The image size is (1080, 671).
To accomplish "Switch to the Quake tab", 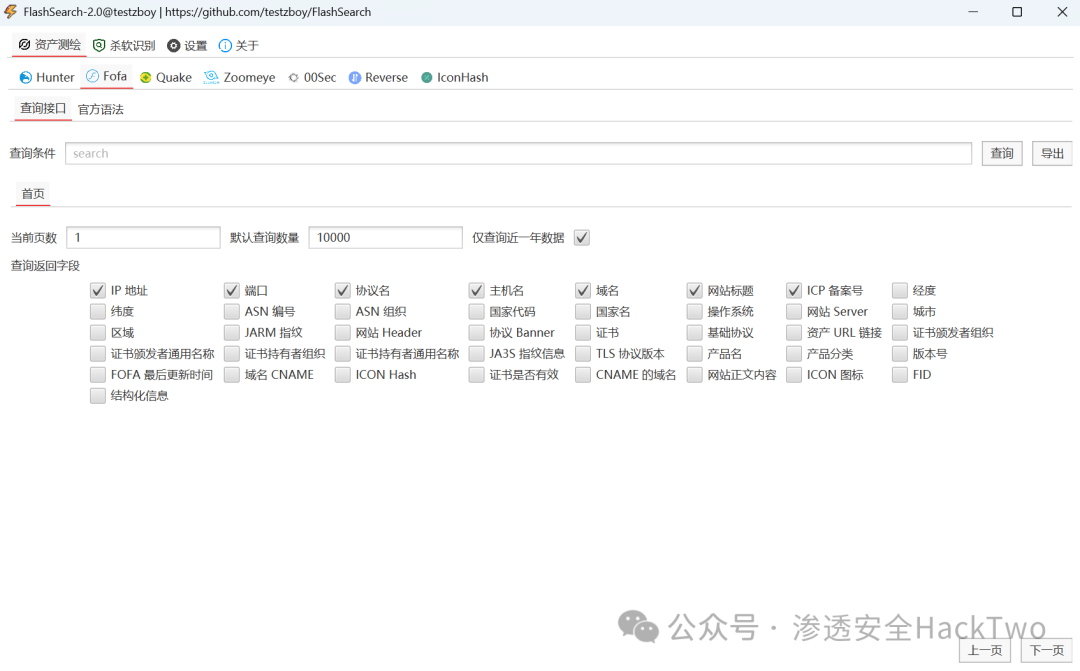I will click(165, 77).
